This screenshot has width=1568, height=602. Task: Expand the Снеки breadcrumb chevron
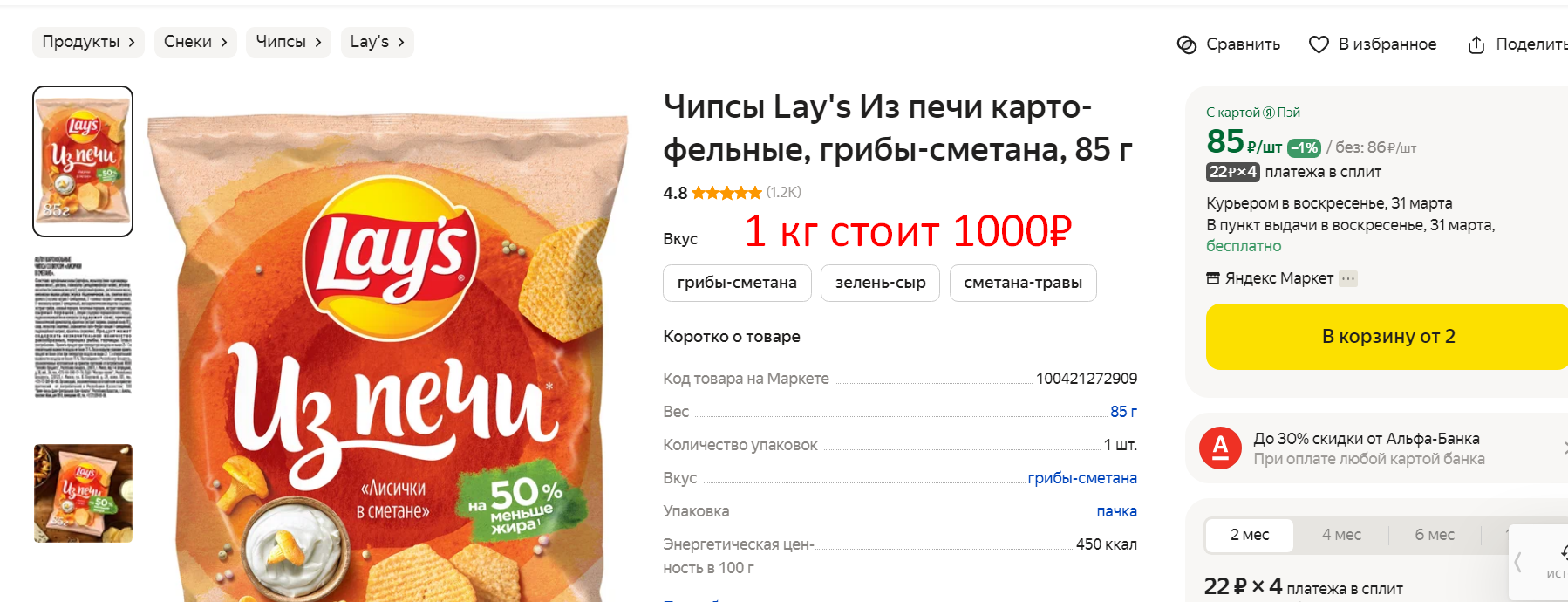pyautogui.click(x=224, y=42)
